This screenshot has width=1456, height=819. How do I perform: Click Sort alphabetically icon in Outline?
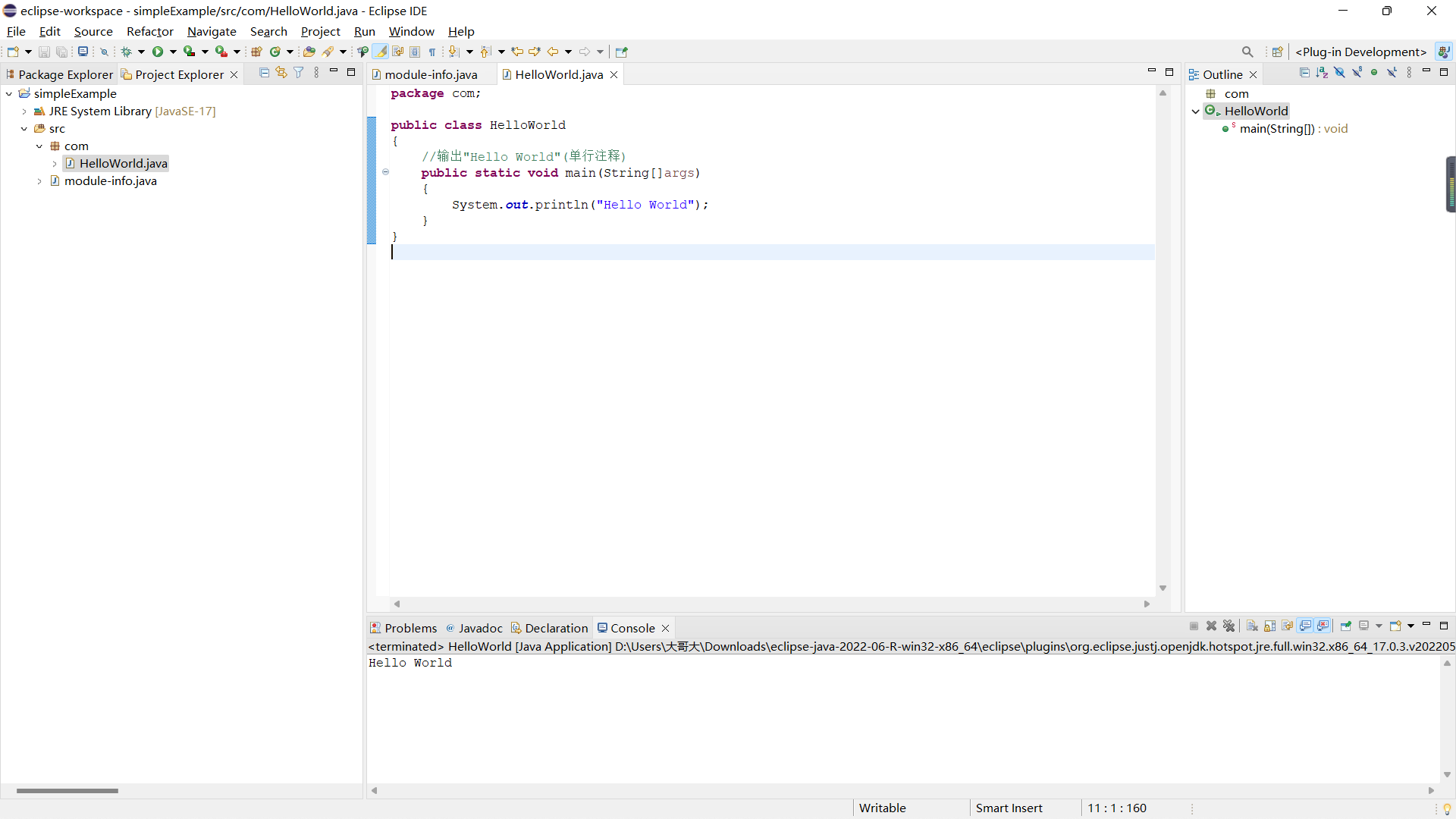[x=1322, y=73]
